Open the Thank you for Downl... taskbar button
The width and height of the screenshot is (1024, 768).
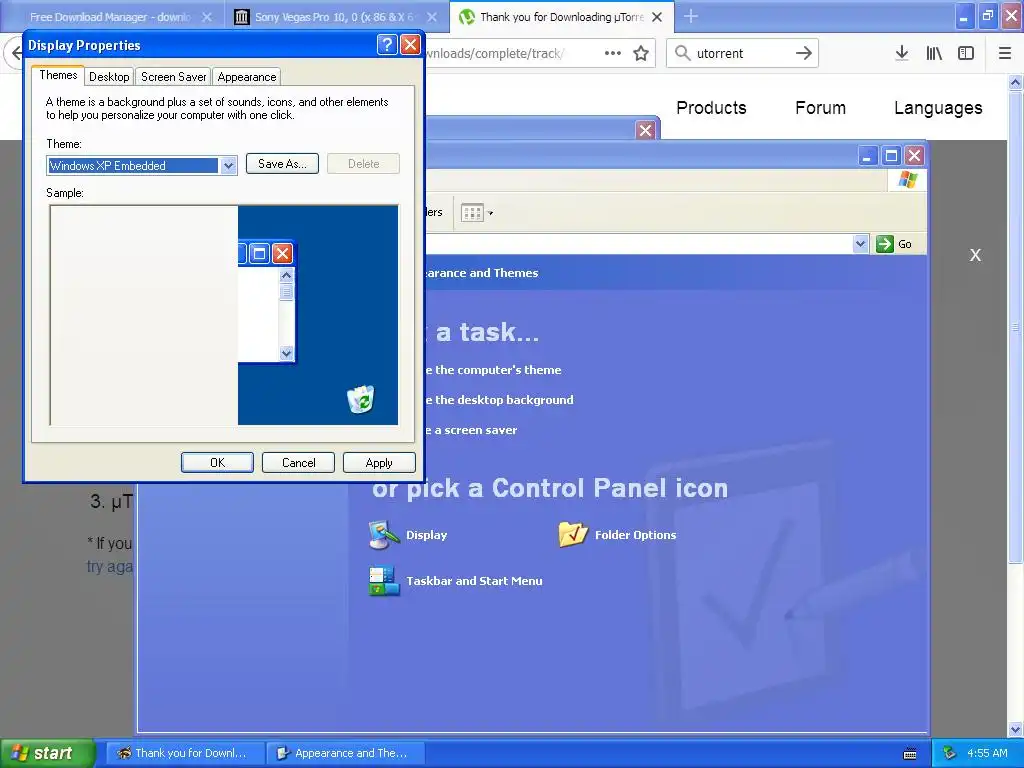click(184, 753)
